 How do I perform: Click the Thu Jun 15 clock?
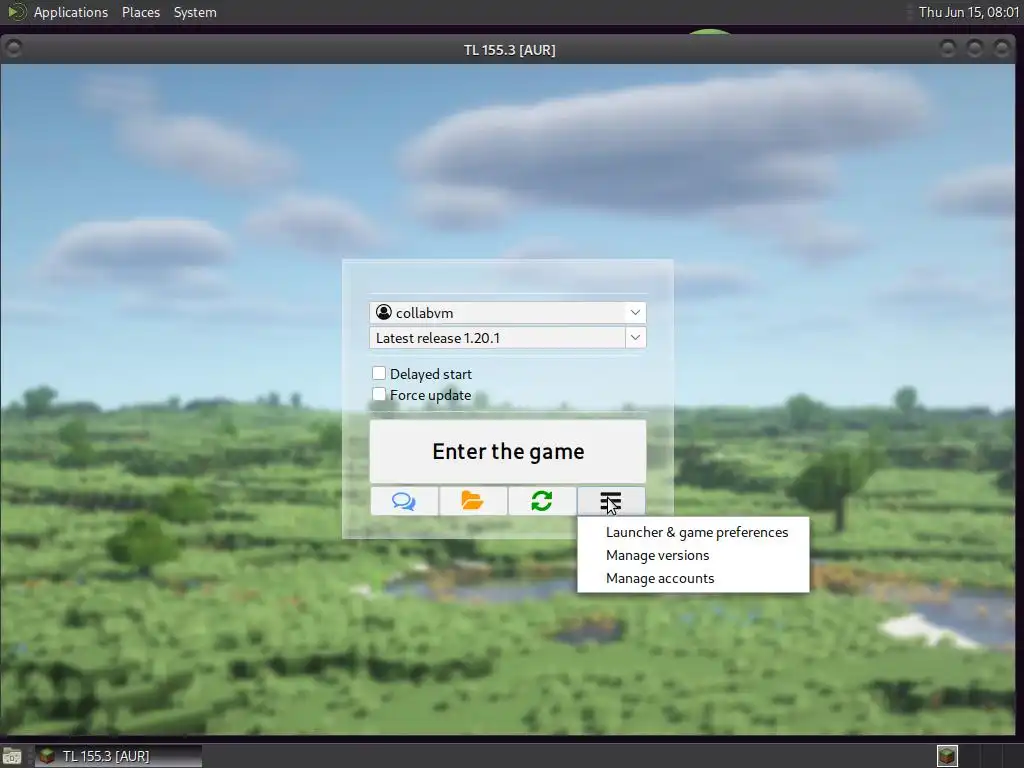pos(968,12)
